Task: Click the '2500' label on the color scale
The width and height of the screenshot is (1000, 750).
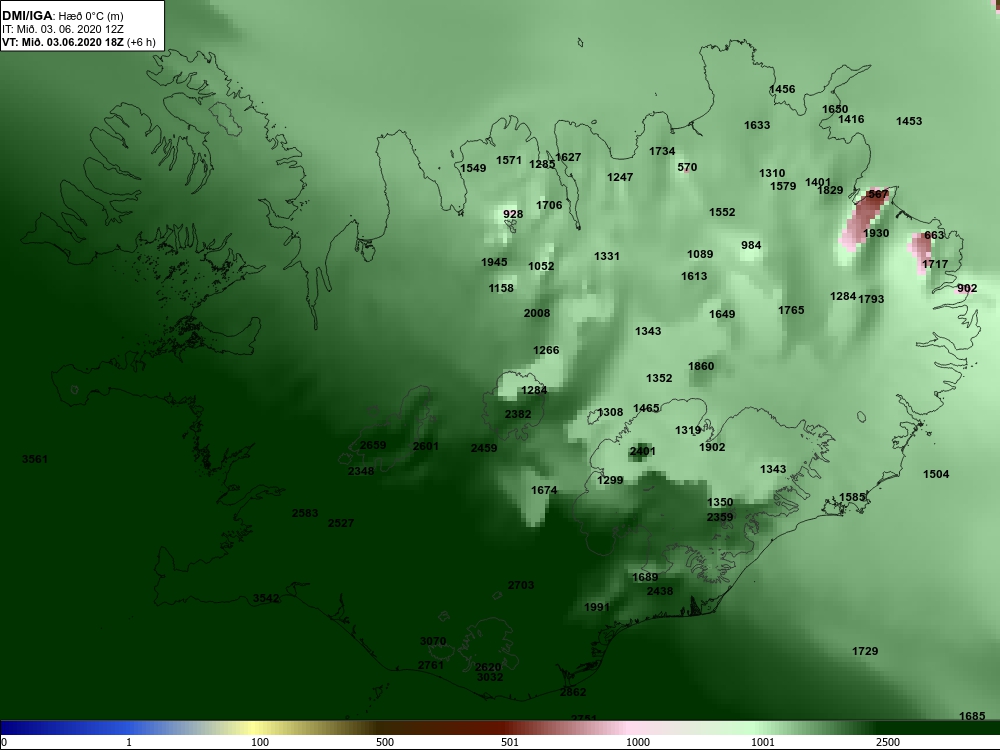Action: point(888,742)
